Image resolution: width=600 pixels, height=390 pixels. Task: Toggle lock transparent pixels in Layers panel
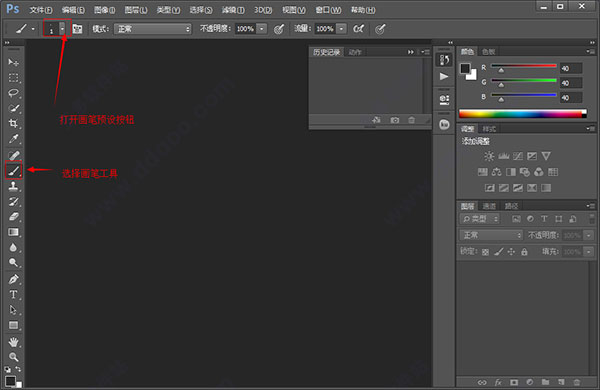click(485, 252)
